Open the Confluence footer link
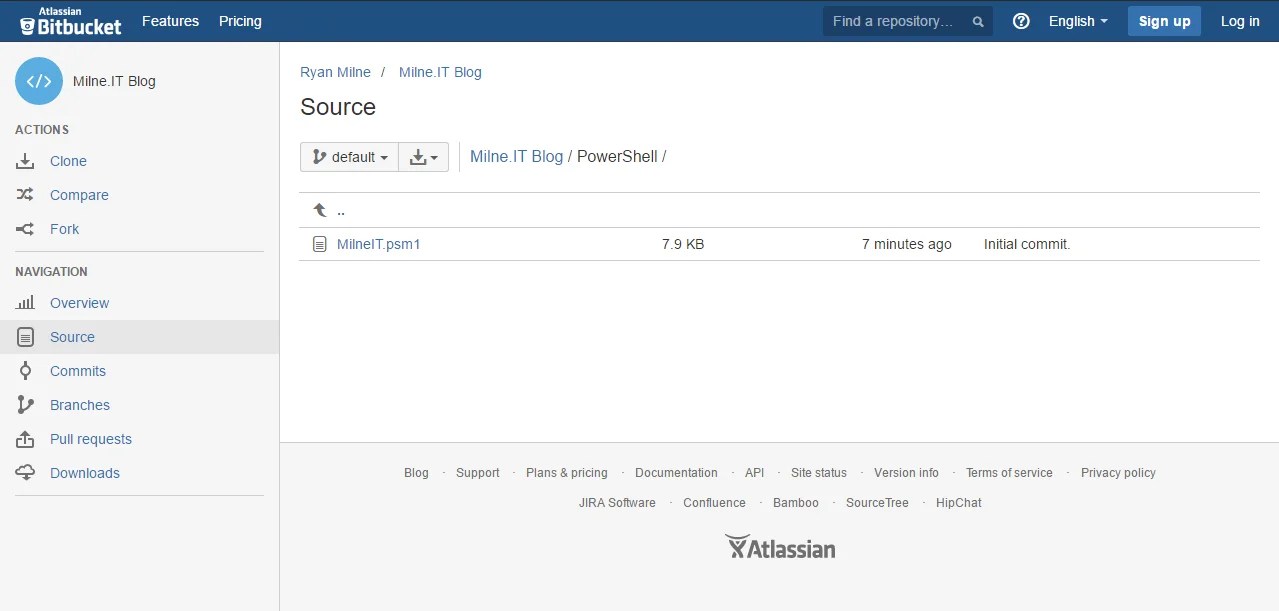The height and width of the screenshot is (611, 1279). tap(714, 503)
